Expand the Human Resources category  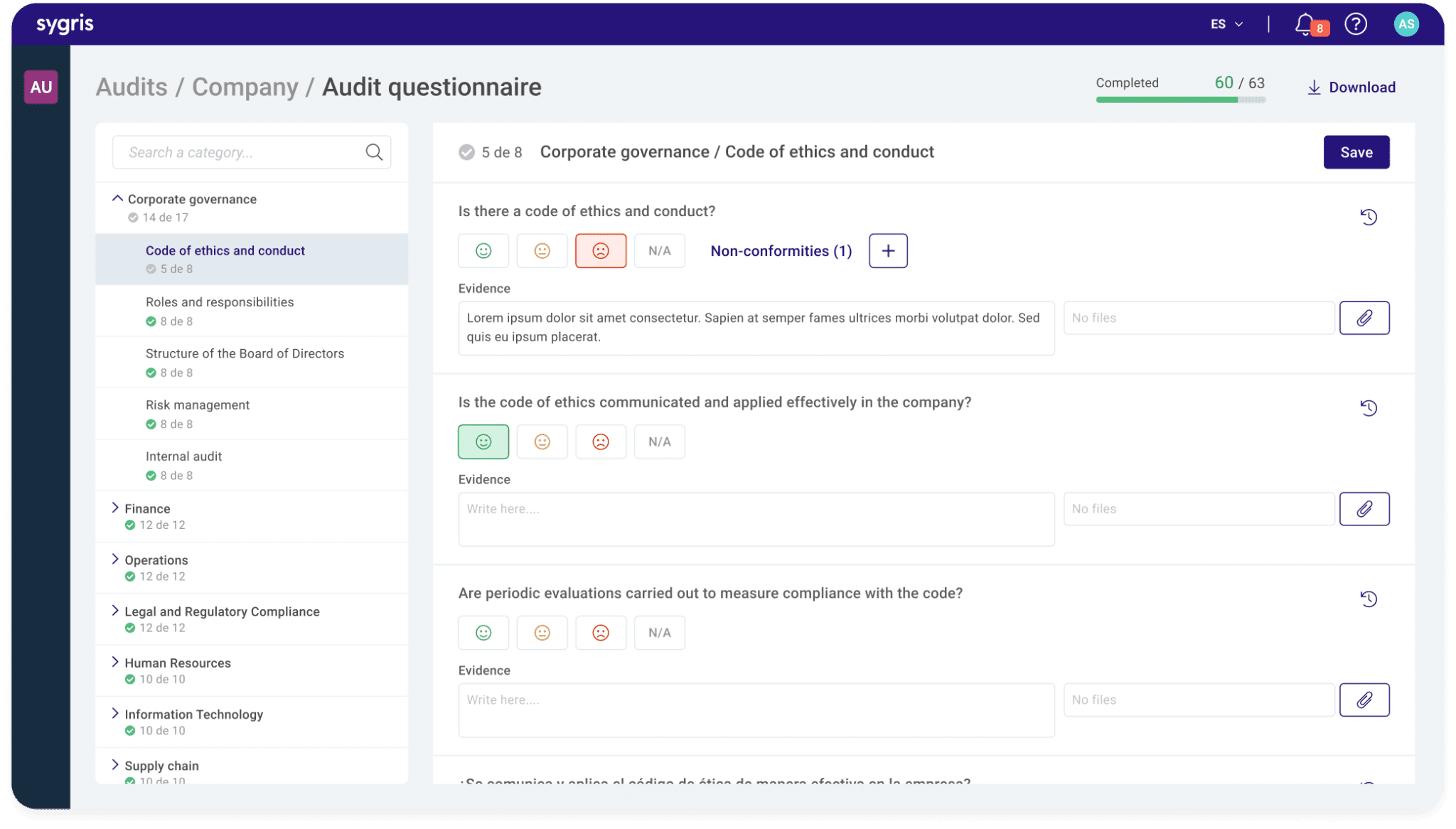point(115,662)
